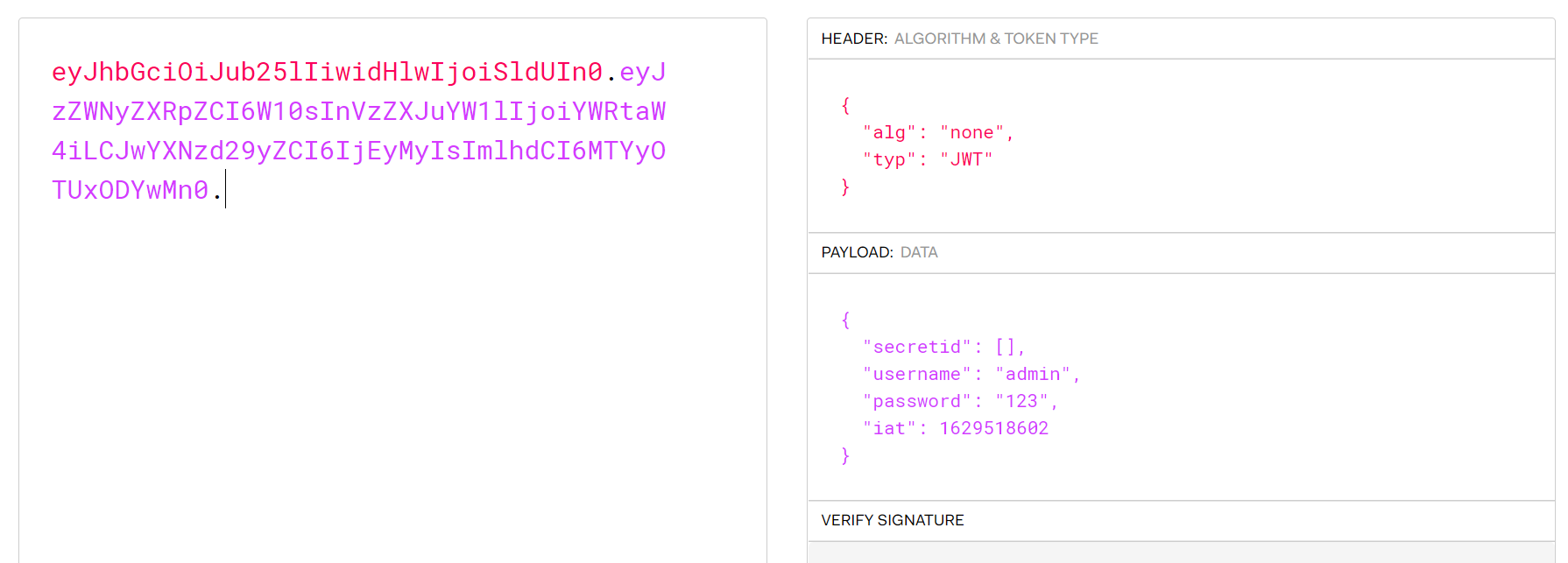Click the "alg": "none" line in the header
The image size is (1568, 563).
pos(937,133)
